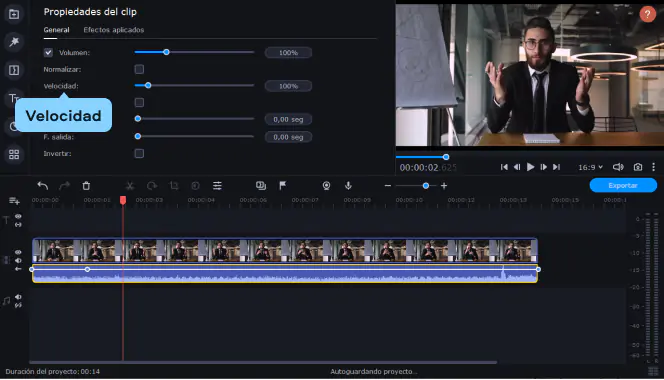Click 'Duración del proyecto: 00:14' status text
Viewport: 664px width, 380px height.
53,372
